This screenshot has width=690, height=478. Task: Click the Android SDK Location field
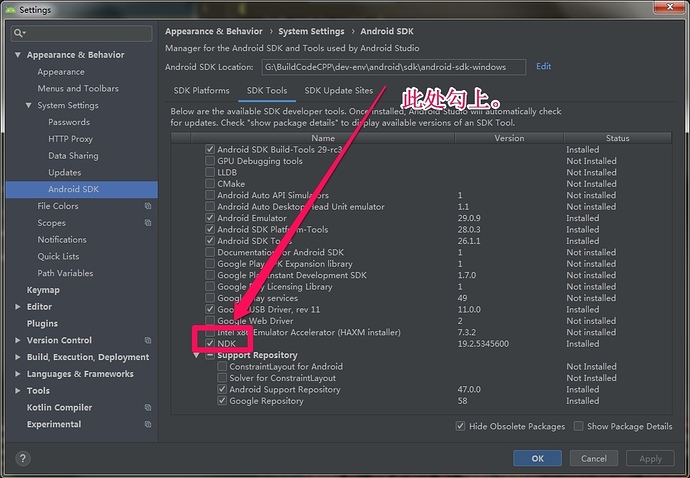tap(393, 67)
